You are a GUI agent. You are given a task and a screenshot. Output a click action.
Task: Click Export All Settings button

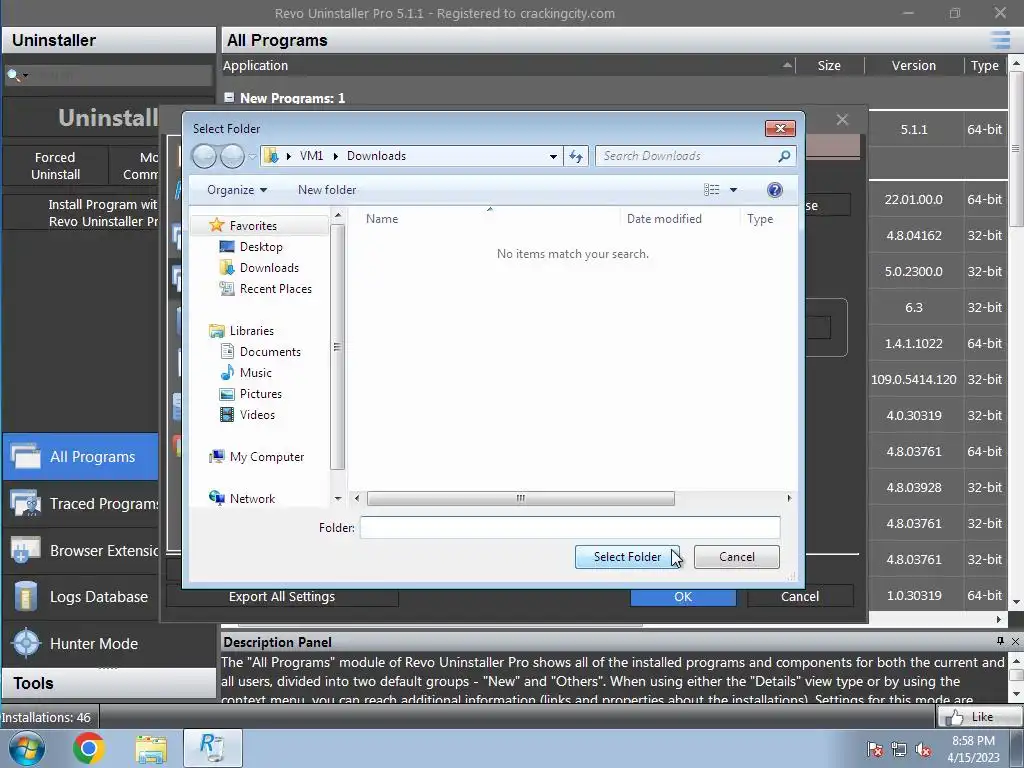[x=282, y=596]
